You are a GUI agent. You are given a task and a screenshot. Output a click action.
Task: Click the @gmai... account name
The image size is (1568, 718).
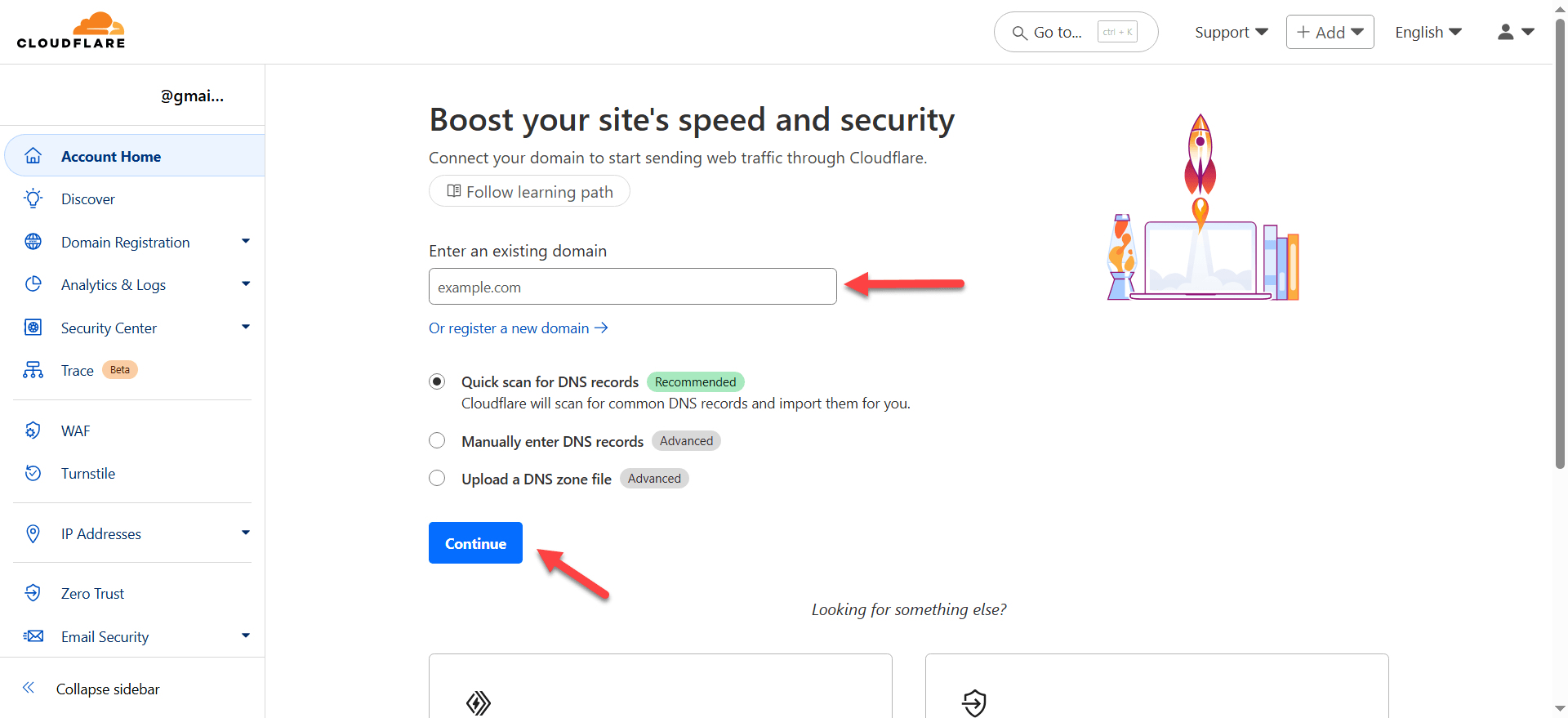pyautogui.click(x=192, y=96)
